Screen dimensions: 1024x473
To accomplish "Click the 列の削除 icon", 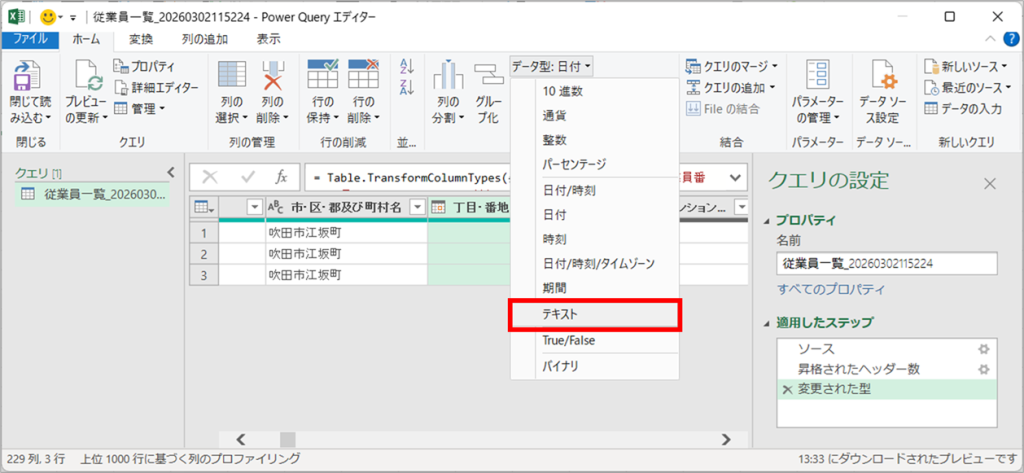I will pos(273,78).
